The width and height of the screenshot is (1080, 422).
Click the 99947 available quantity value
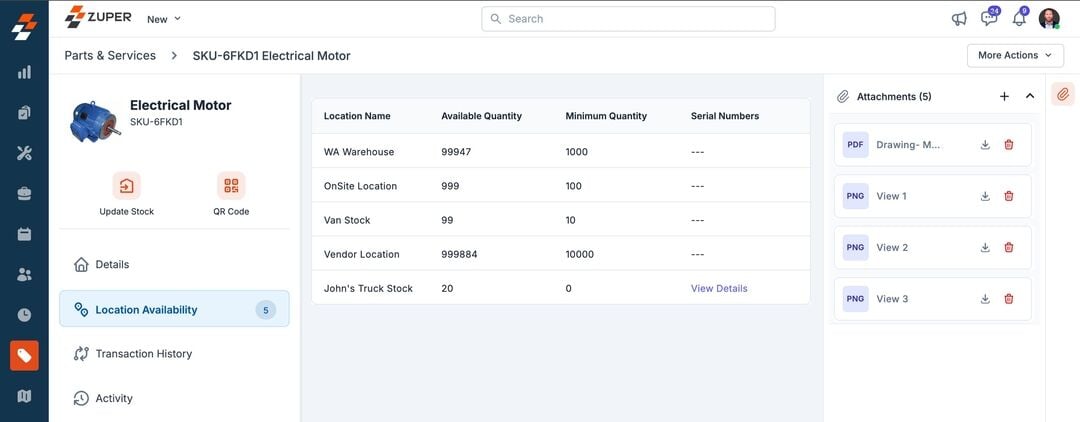(456, 151)
